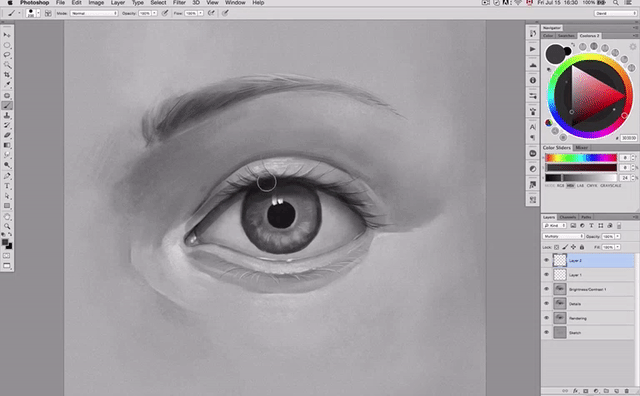The width and height of the screenshot is (640, 396).
Task: Hide the Brightness/Contrast 1 layer
Action: [x=547, y=289]
